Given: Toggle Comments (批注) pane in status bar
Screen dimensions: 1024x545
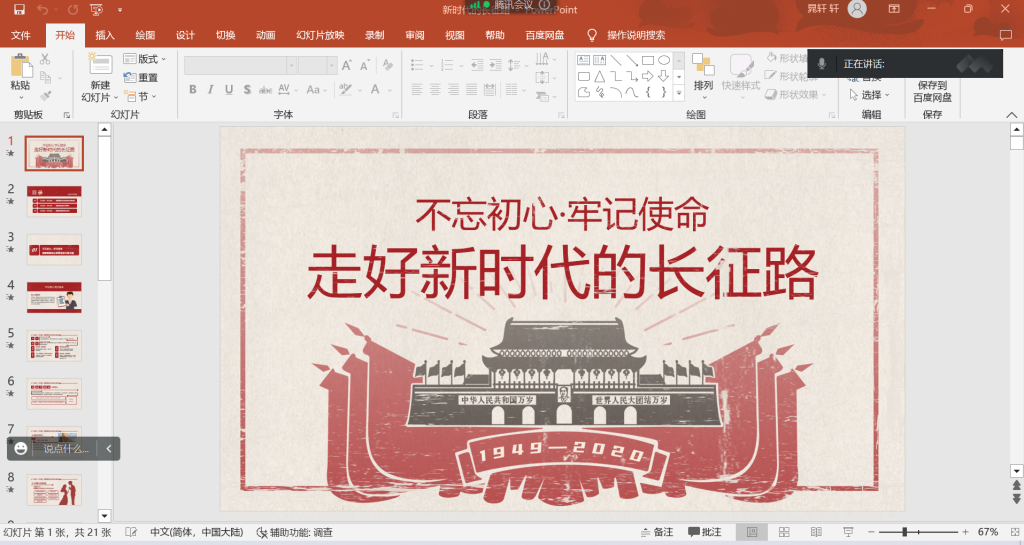Looking at the screenshot, I should click(705, 532).
